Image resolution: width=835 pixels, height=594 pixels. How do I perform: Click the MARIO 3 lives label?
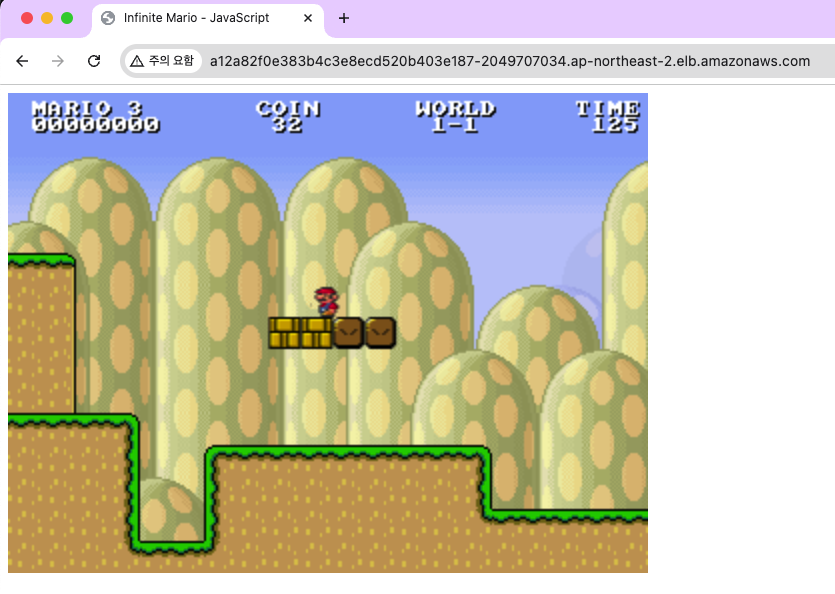click(87, 108)
